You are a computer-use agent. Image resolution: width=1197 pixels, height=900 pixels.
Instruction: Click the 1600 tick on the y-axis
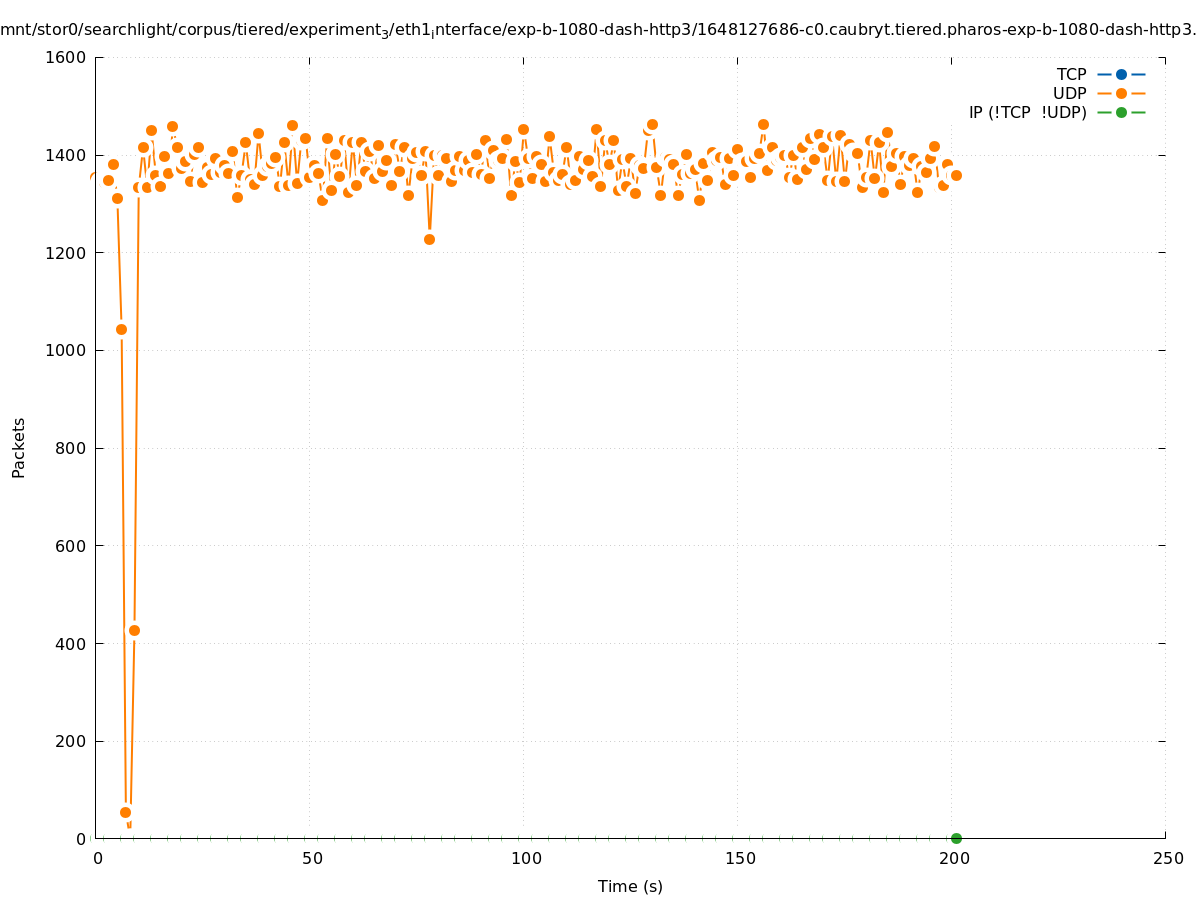click(66, 57)
